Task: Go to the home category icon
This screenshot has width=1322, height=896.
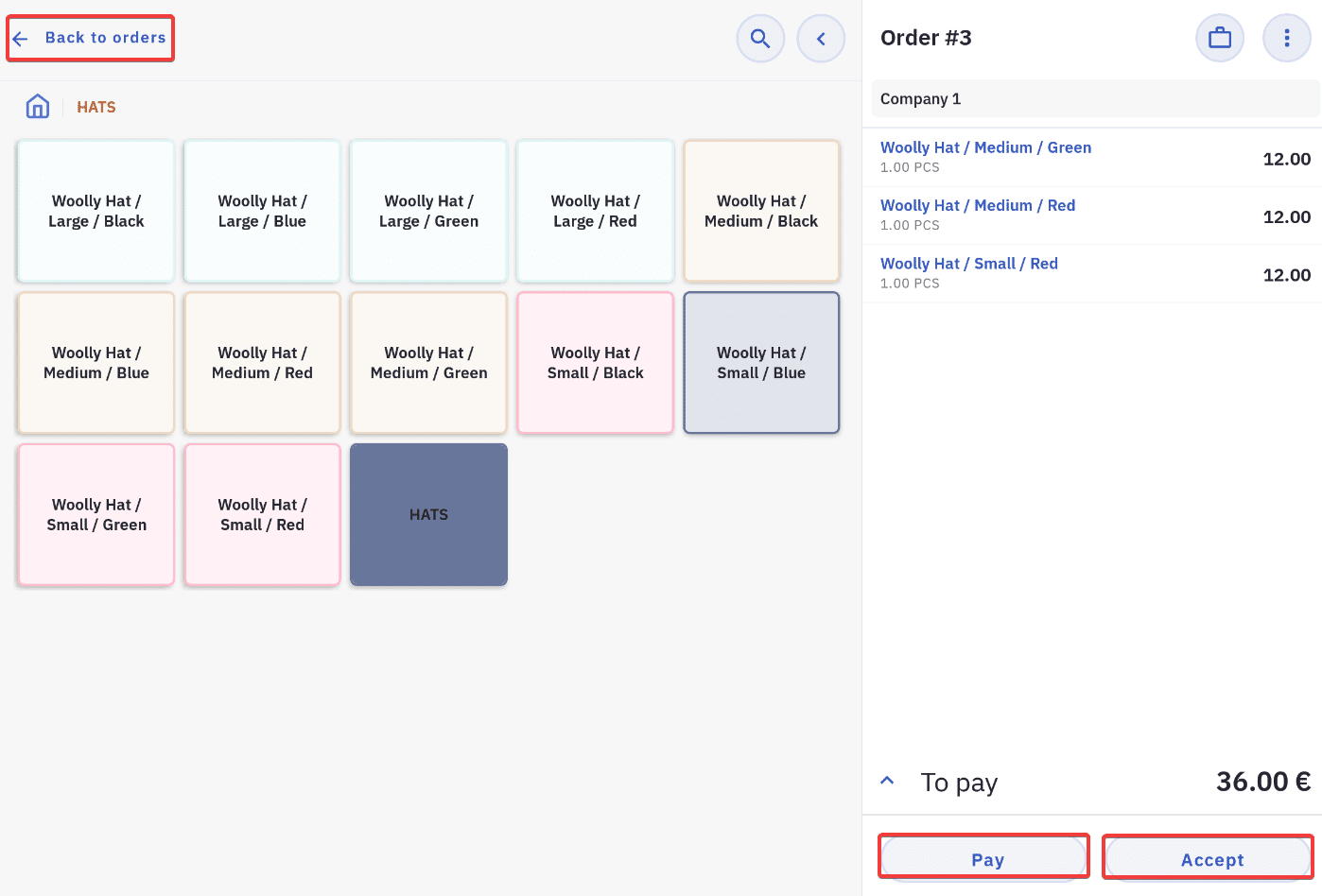Action: 38,106
